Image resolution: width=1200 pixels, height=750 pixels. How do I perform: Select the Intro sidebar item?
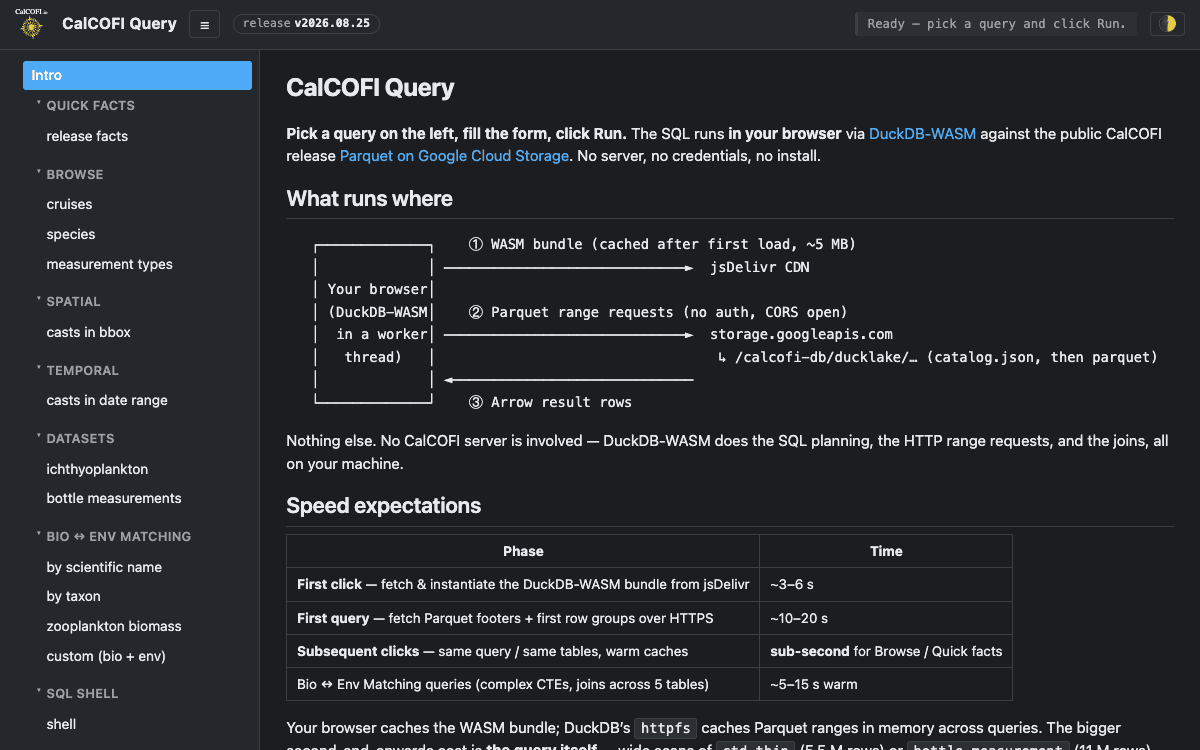[x=137, y=75]
